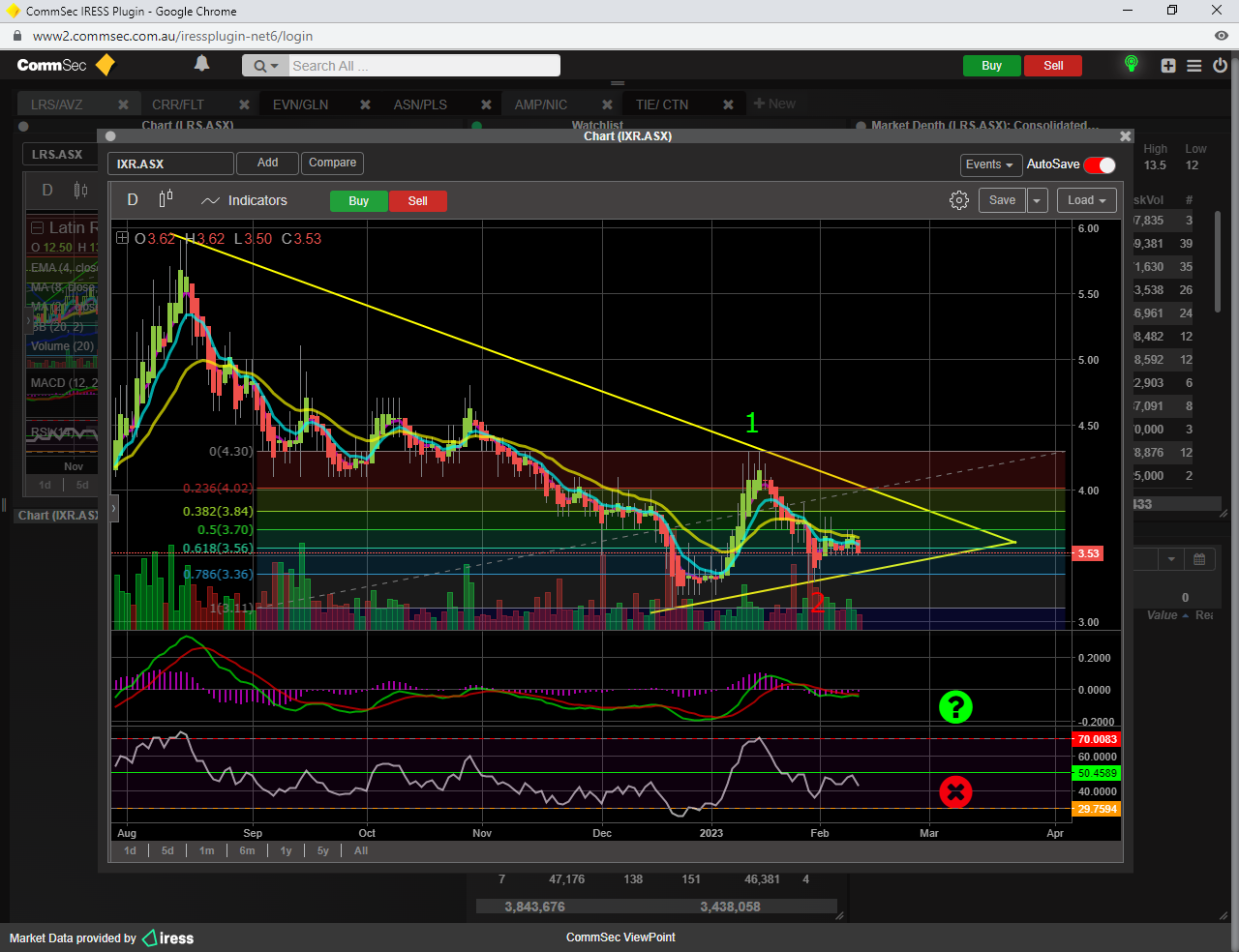
Task: Open the Load dropdown
Action: 1087,200
